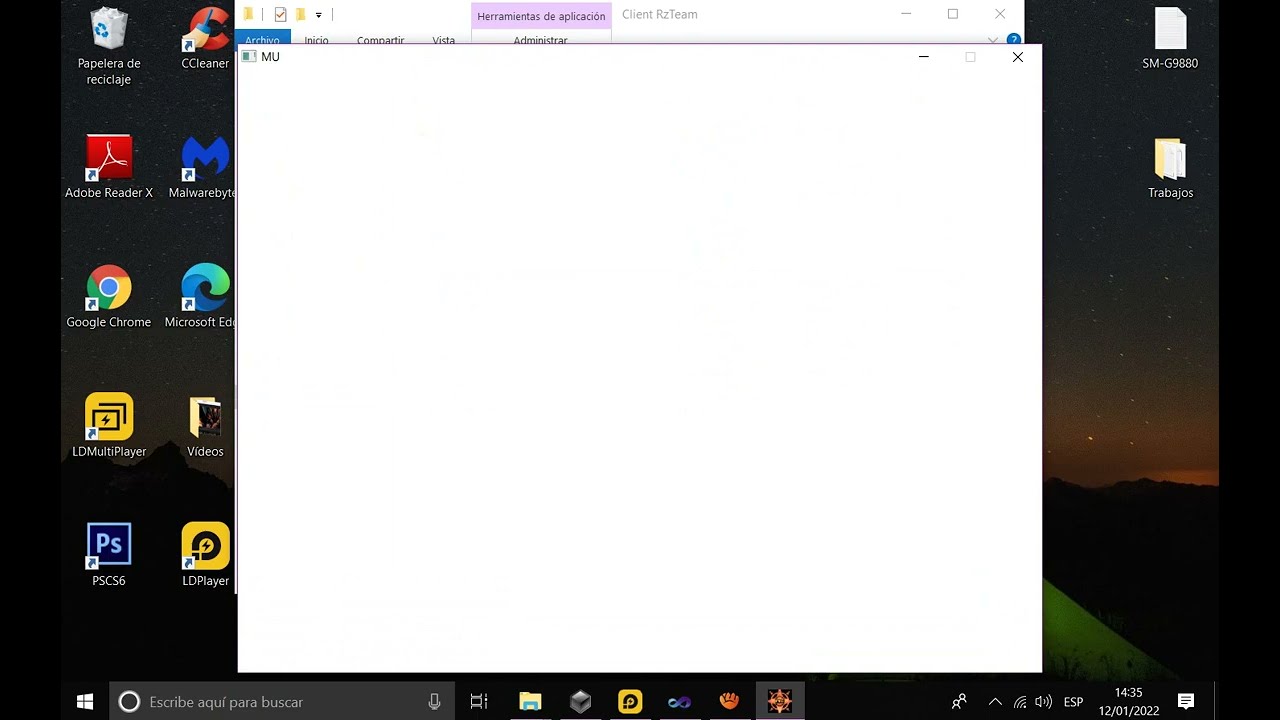Viewport: 1280px width, 720px height.
Task: Select the Google Chrome desktop shortcut
Action: tap(109, 296)
